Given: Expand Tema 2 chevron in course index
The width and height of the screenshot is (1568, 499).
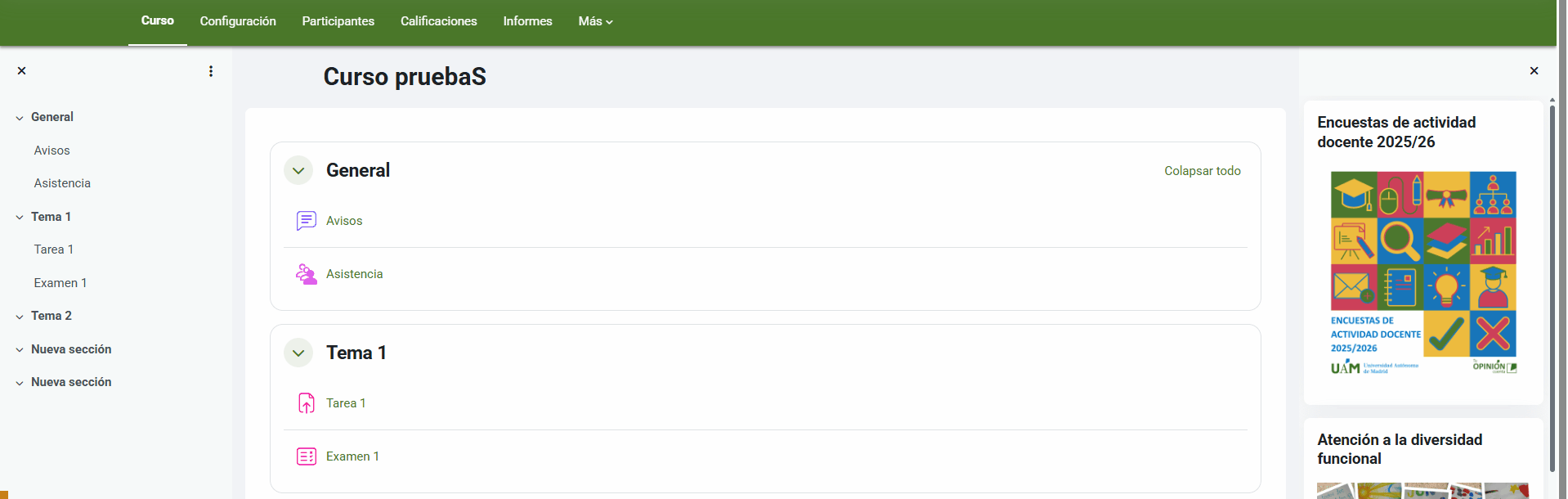Looking at the screenshot, I should 20,317.
